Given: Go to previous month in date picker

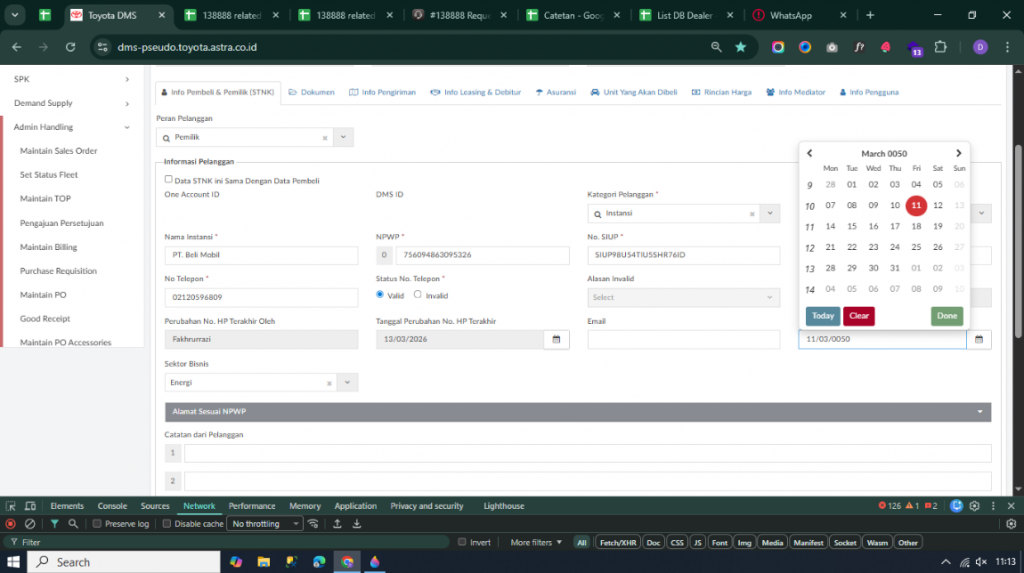Looking at the screenshot, I should click(810, 153).
